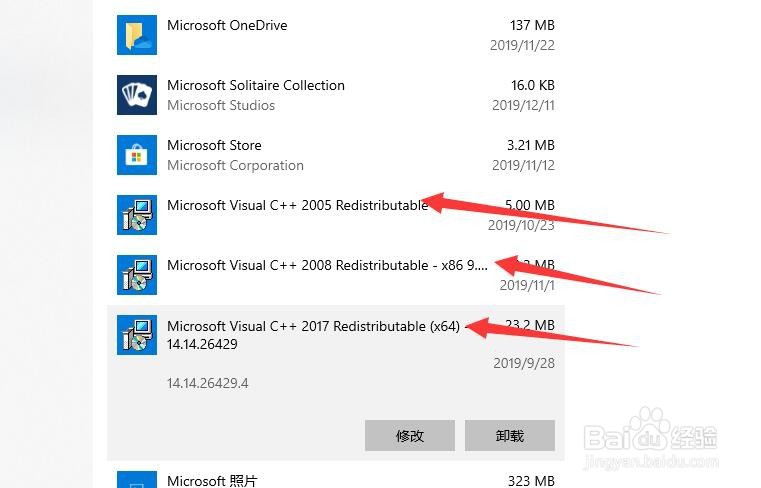Select the Microsoft Store entry name

coord(214,145)
